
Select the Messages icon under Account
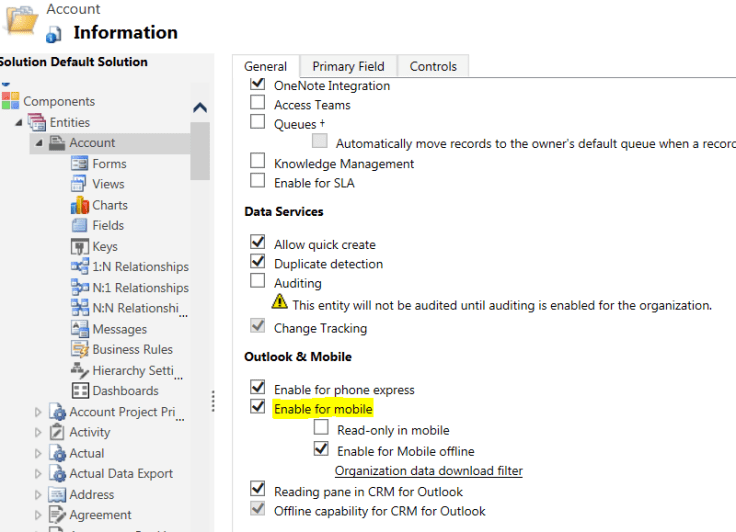(x=80, y=329)
